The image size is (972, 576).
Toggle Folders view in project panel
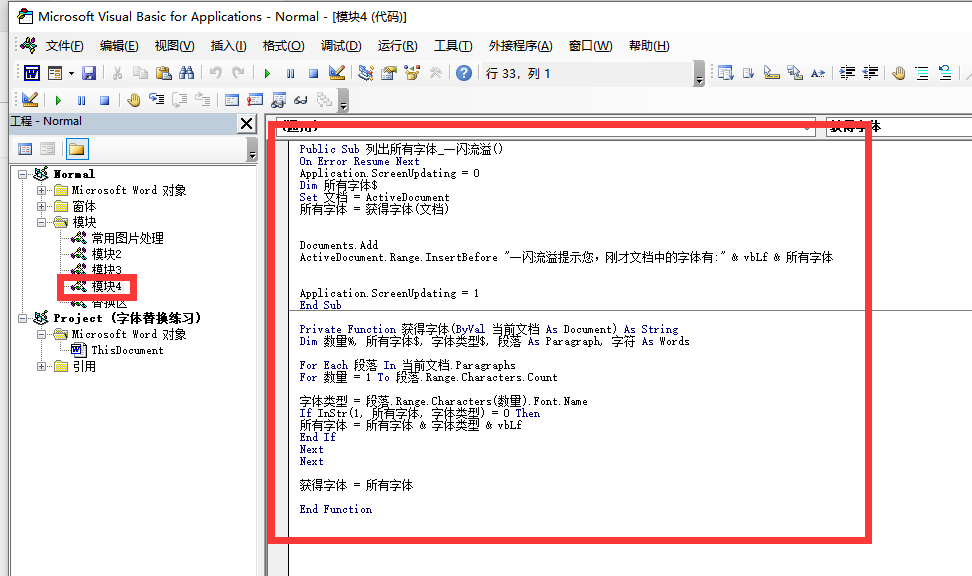[77, 149]
